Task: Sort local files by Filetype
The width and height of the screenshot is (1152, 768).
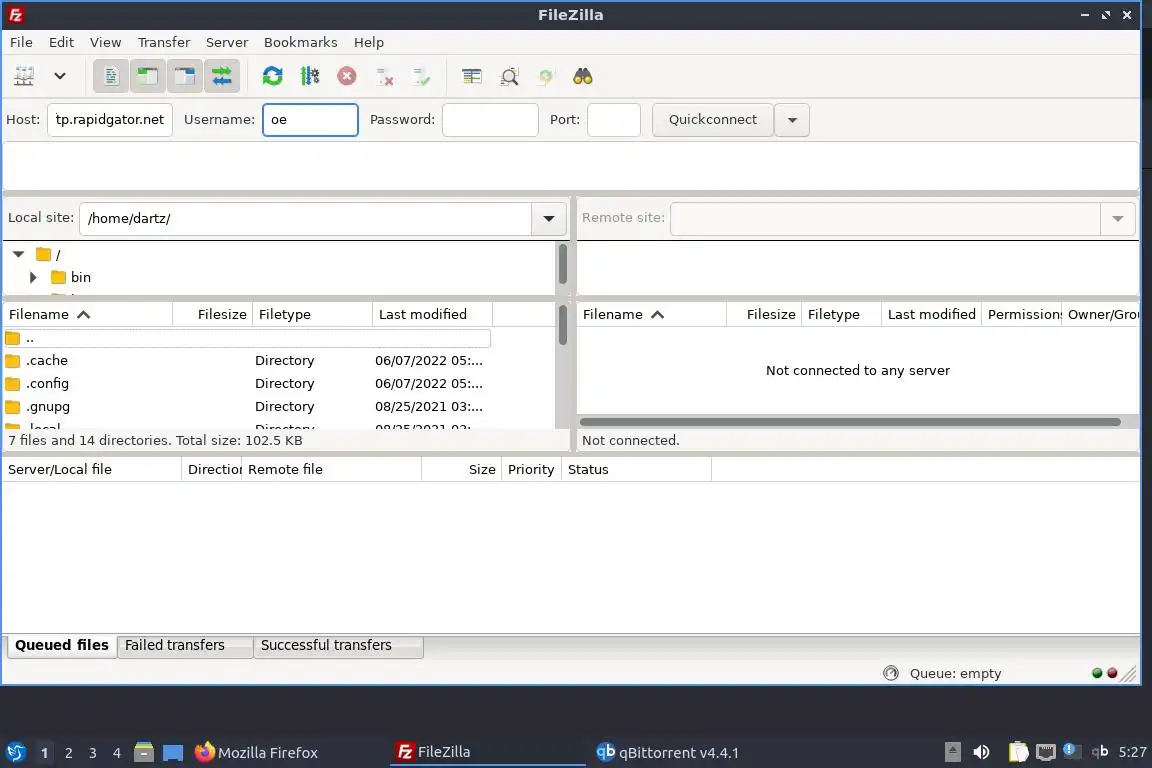Action: (312, 315)
